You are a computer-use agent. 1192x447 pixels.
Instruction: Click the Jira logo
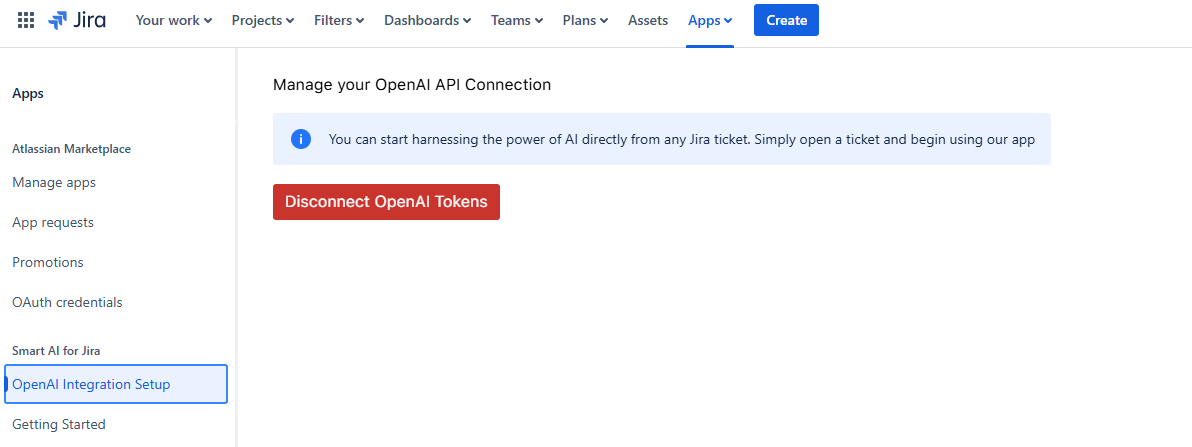pyautogui.click(x=77, y=20)
